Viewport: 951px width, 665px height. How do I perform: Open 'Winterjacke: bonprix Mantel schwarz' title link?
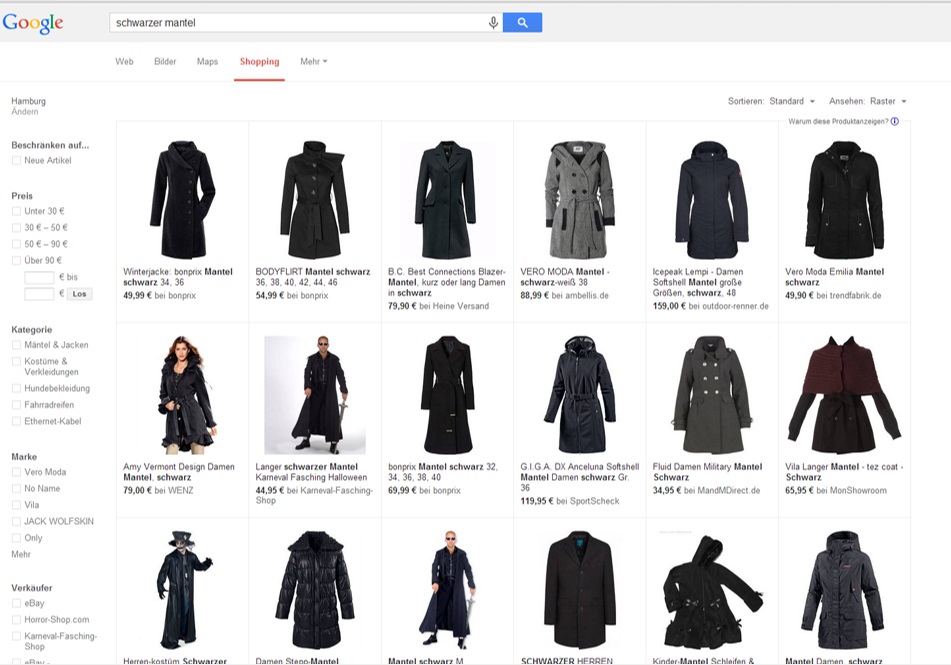coord(178,277)
